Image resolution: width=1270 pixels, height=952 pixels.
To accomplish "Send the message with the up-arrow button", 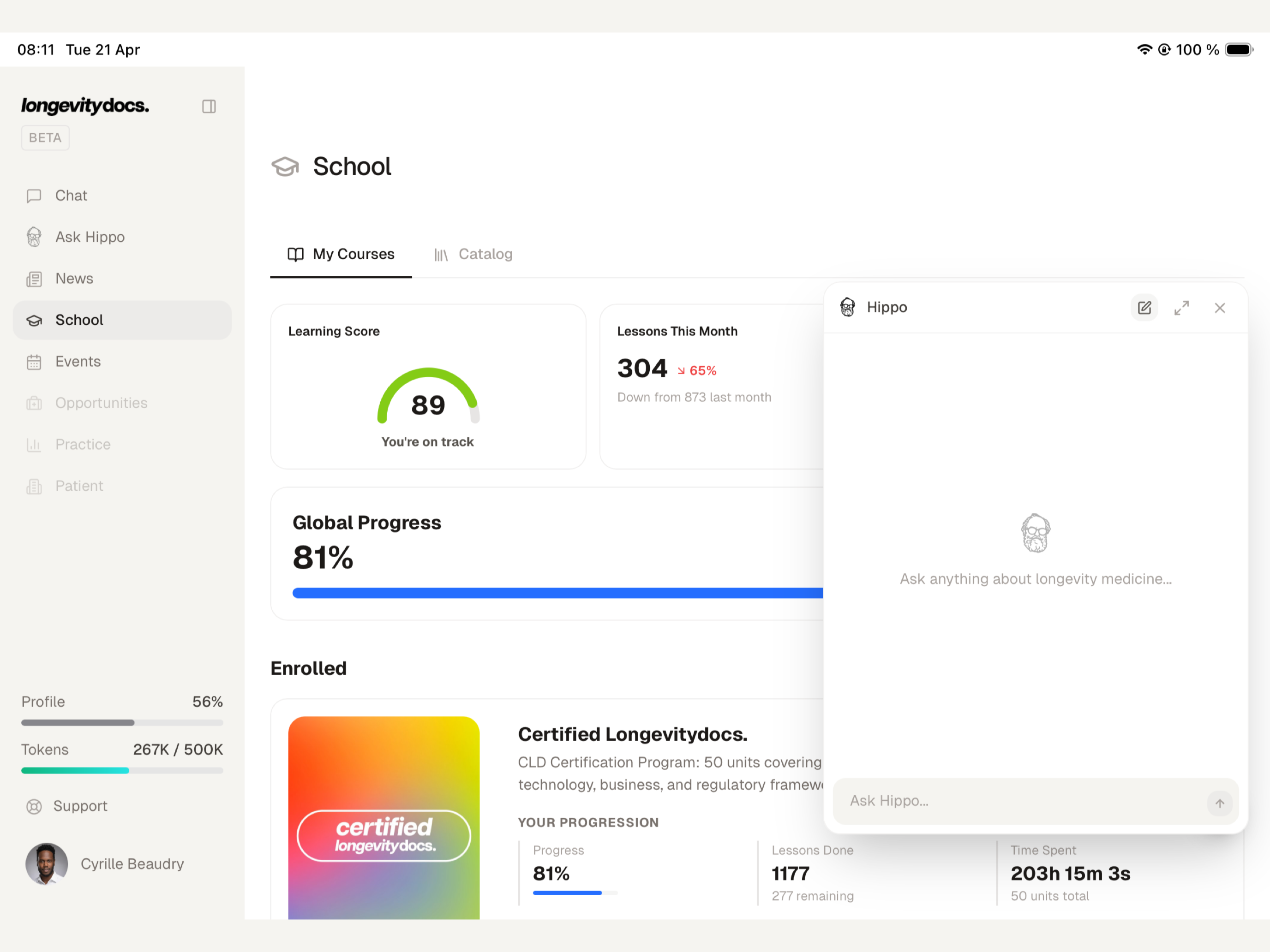I will 1220,803.
